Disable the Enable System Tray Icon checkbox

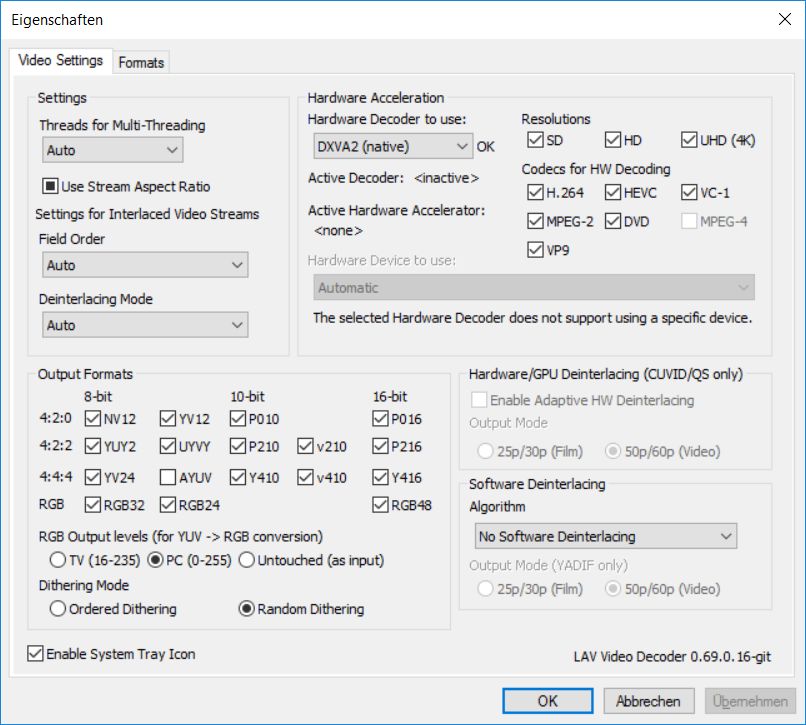(36, 654)
